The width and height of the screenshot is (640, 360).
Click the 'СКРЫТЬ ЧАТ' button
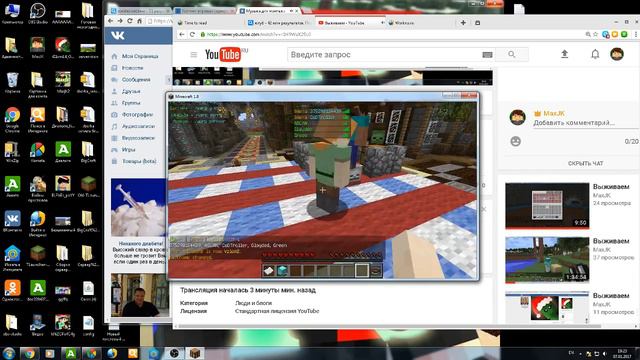[585, 163]
